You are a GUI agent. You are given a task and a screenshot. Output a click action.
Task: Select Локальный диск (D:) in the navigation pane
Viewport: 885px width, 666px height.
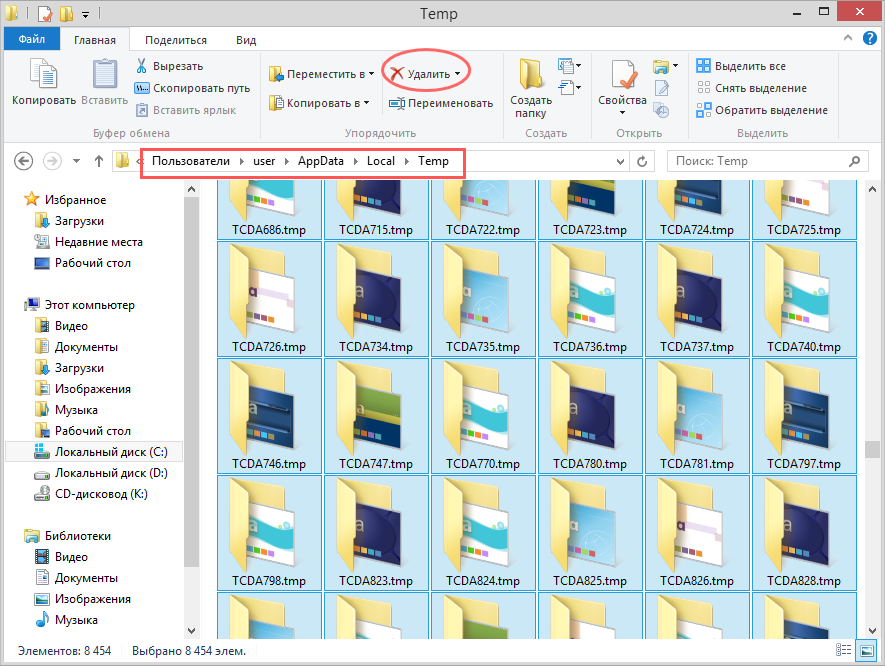point(111,473)
